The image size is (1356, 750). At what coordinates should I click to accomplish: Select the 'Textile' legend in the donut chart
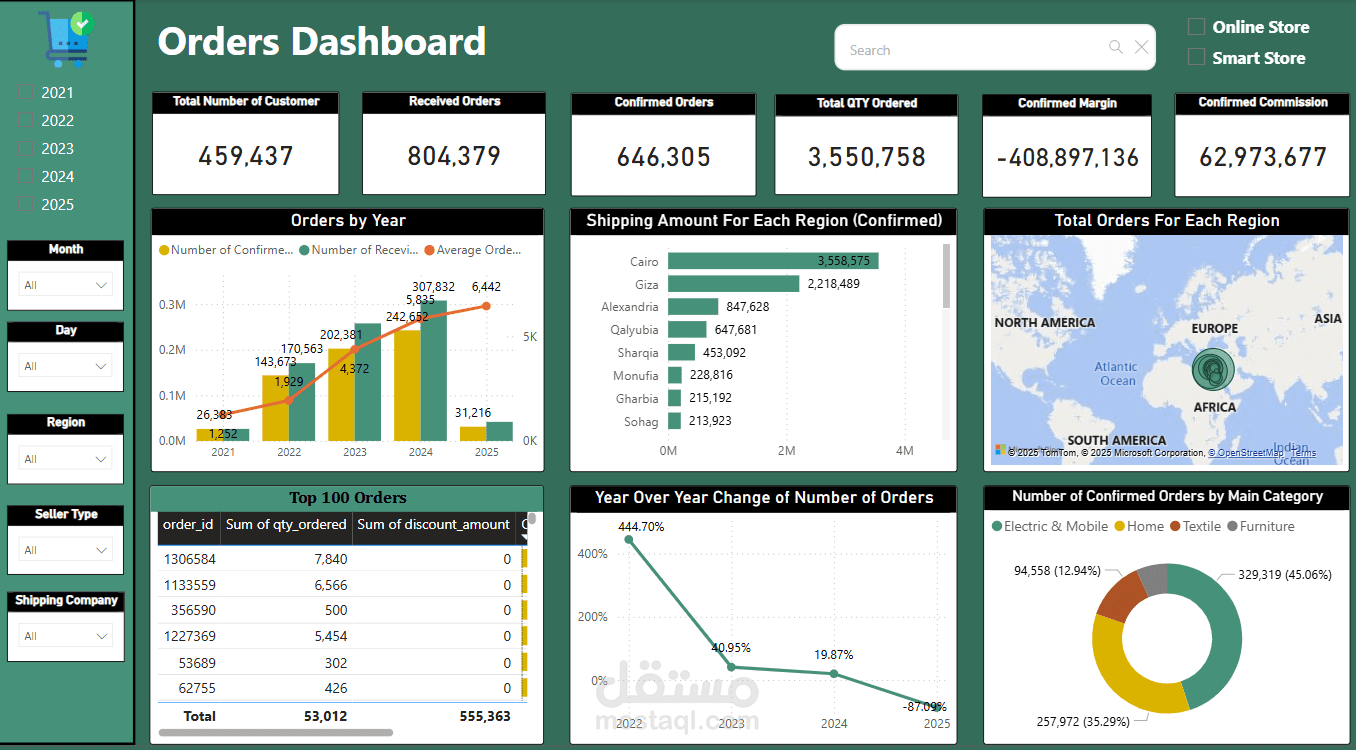click(1199, 524)
